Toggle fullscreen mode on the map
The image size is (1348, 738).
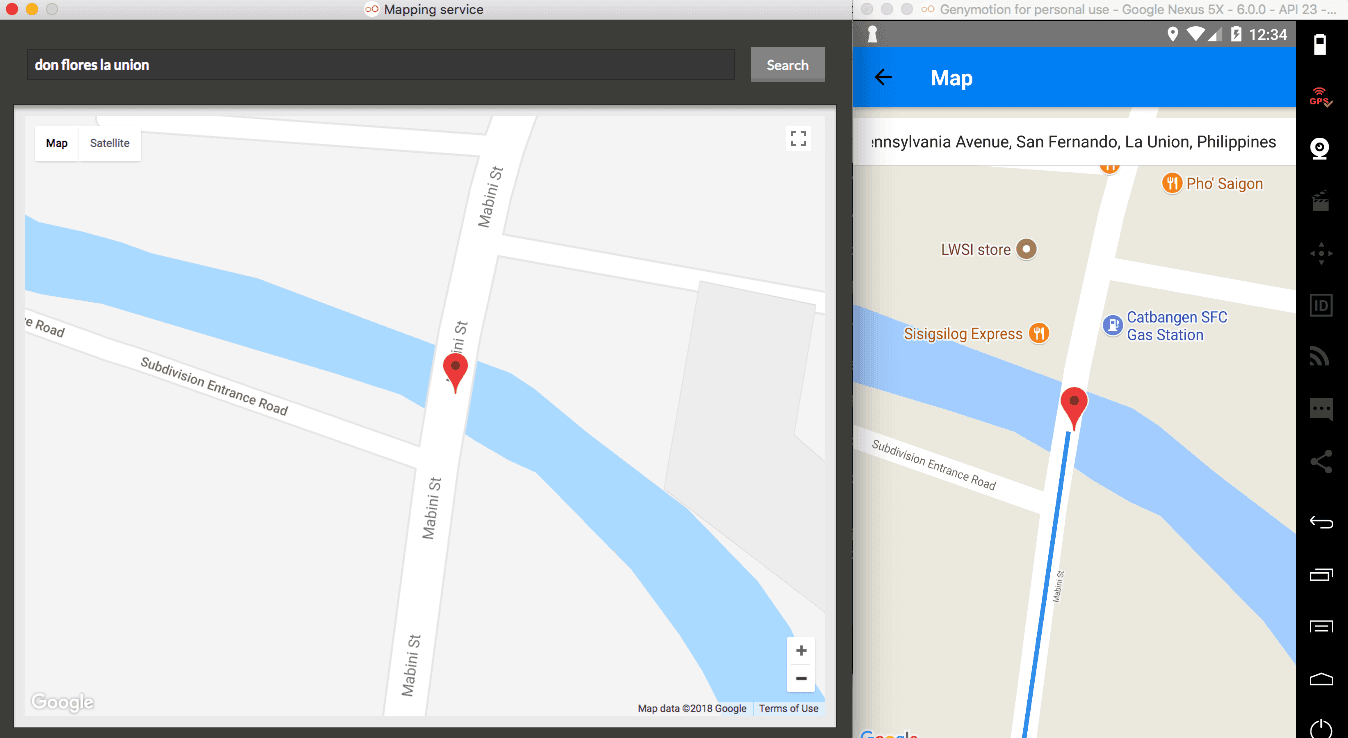pos(798,138)
